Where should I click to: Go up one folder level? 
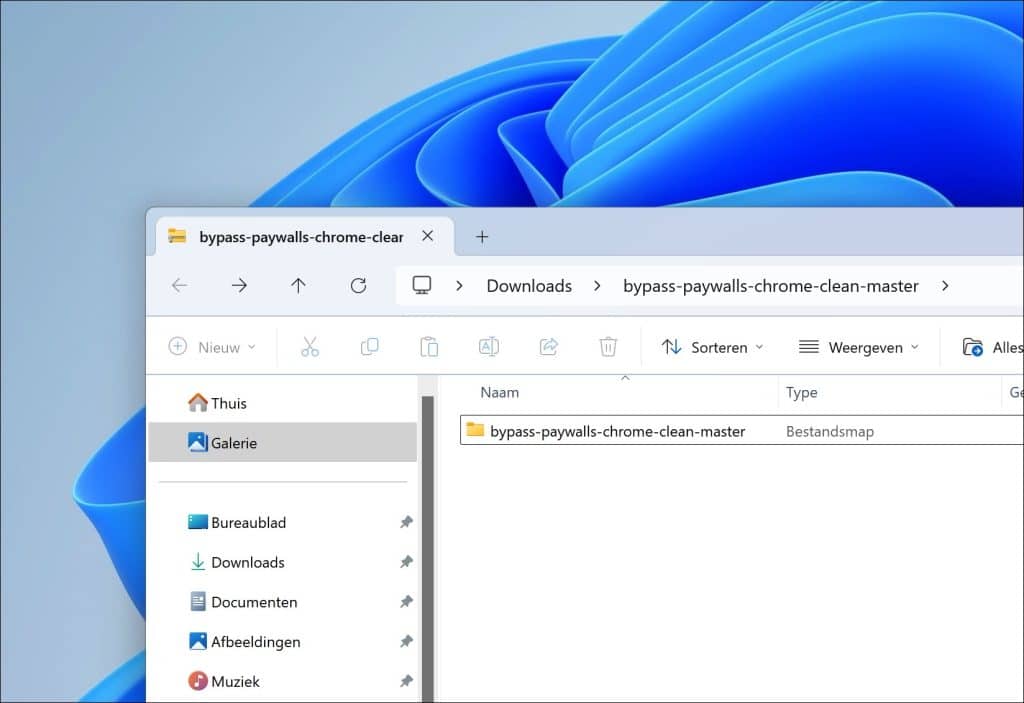click(x=298, y=286)
